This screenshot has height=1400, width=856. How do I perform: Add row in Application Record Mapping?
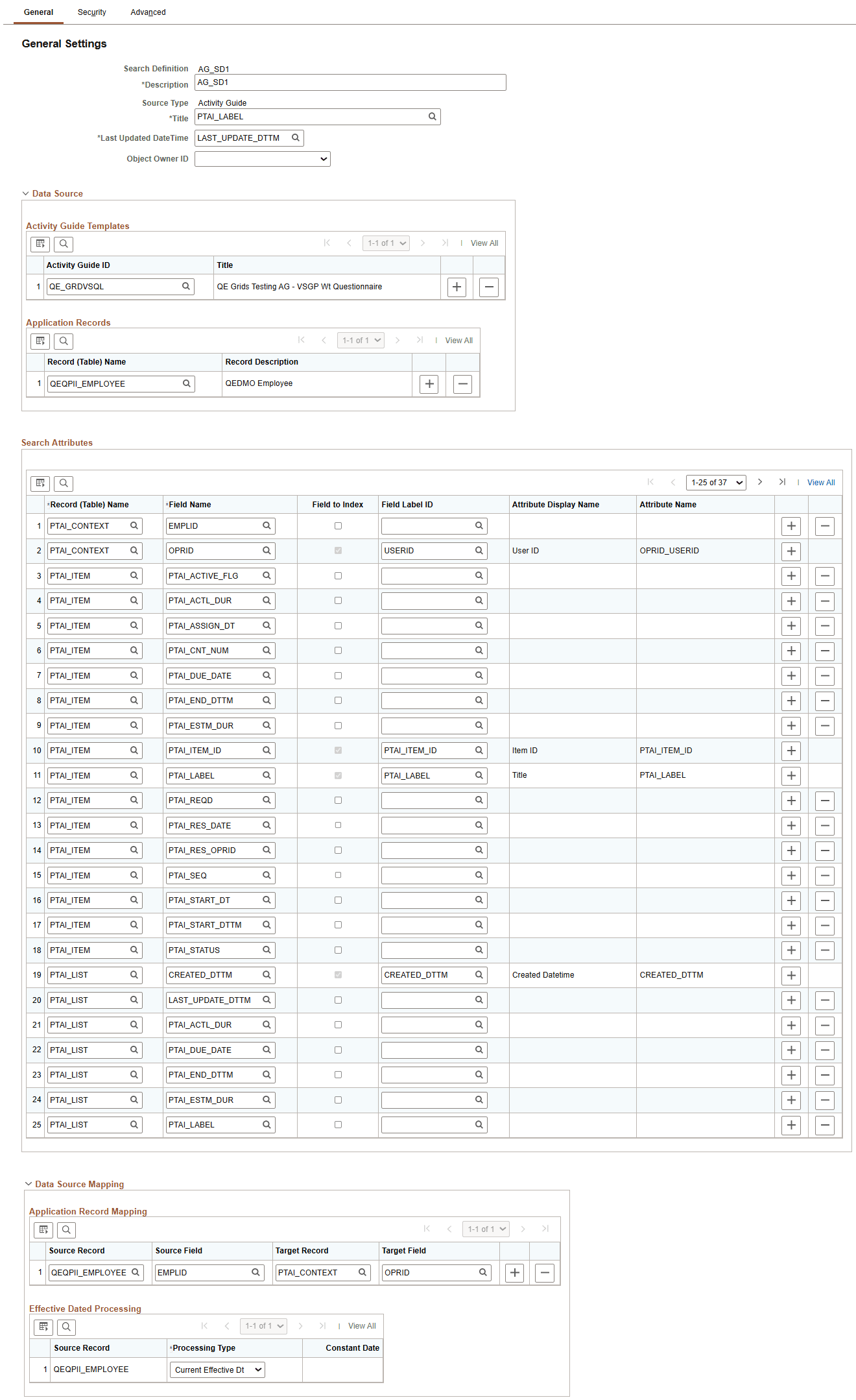515,1273
